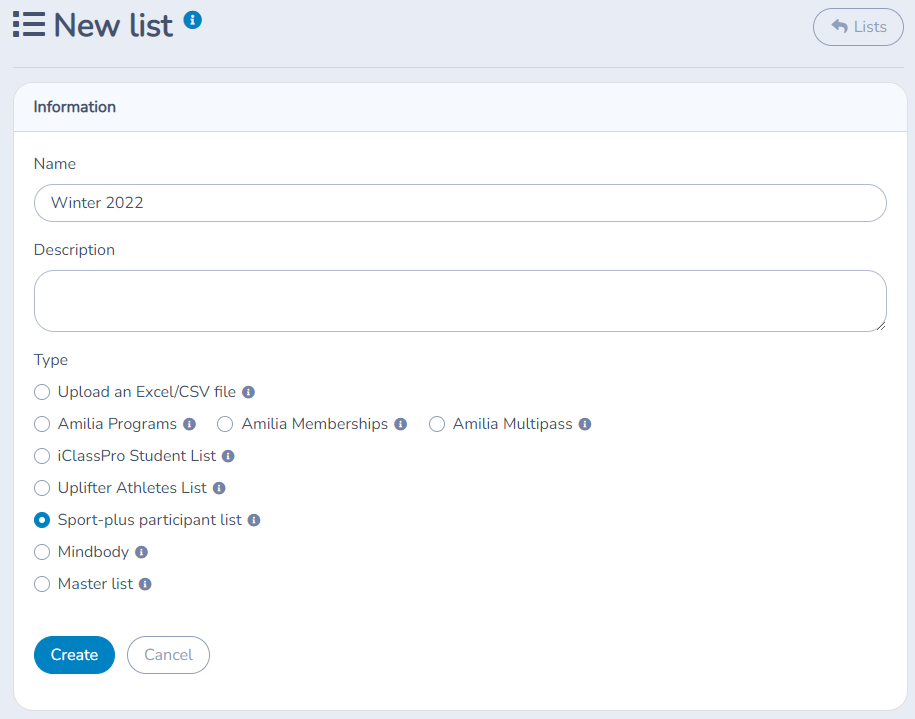This screenshot has height=719, width=915.
Task: Choose Master list type
Action: 42,584
